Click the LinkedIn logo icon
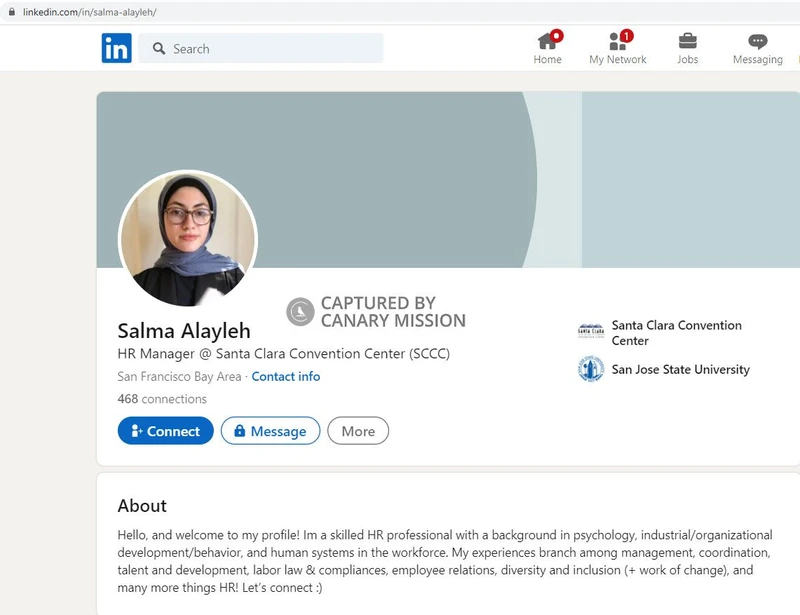Viewport: 800px width, 615px height. click(116, 48)
